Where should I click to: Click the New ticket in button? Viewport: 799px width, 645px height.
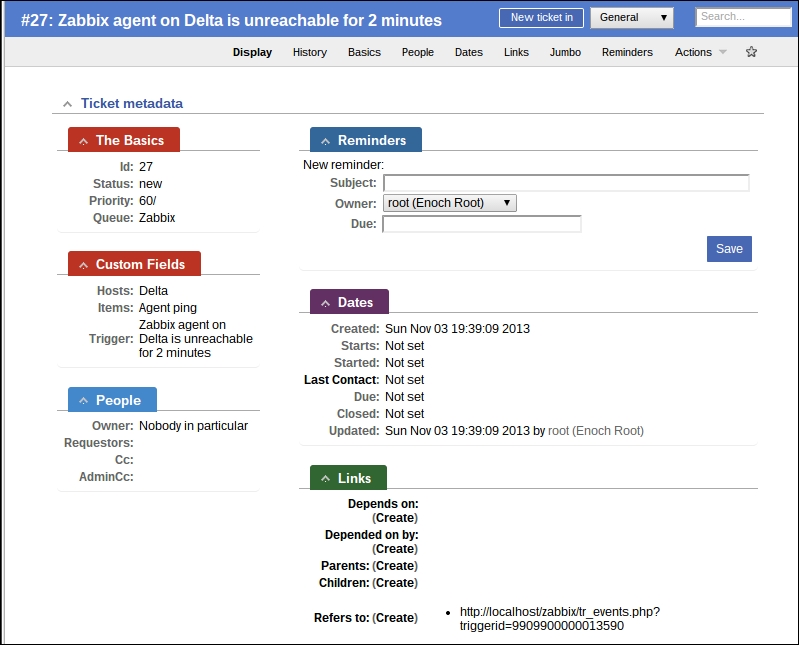tap(541, 18)
